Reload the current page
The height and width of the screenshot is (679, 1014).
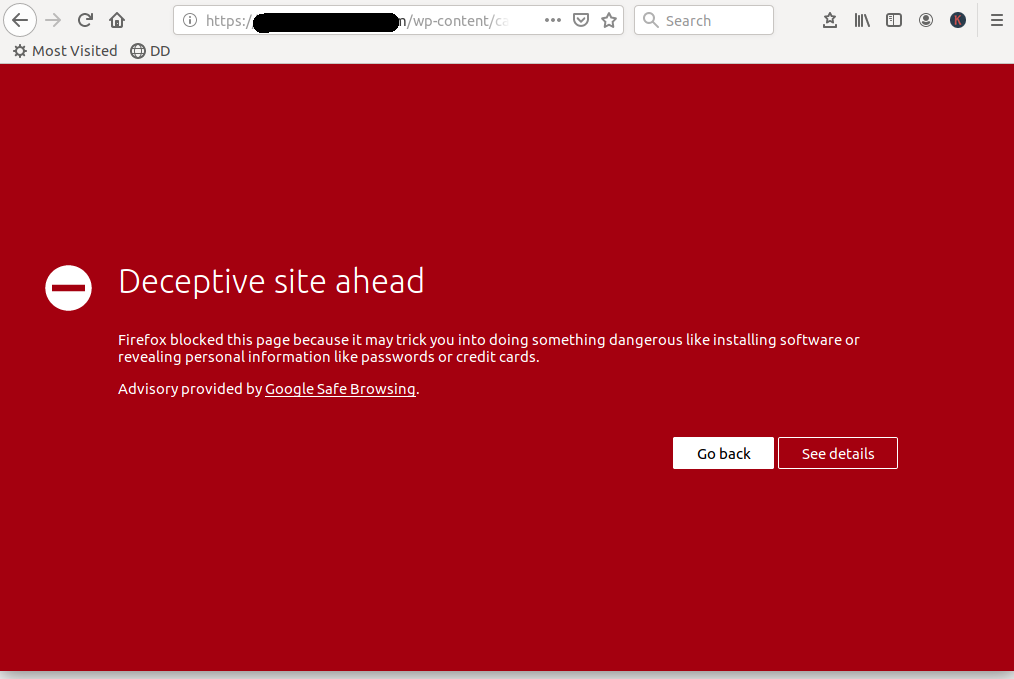point(86,20)
